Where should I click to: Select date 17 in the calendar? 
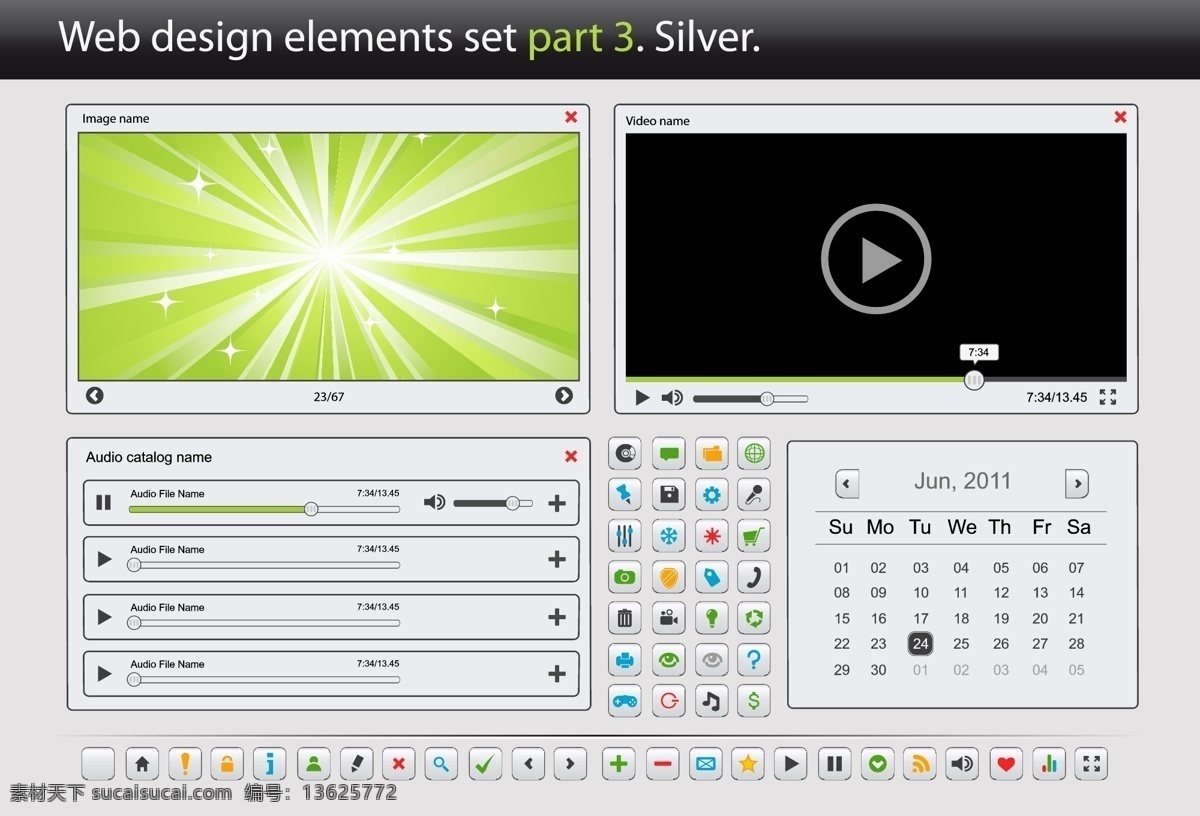(921, 618)
